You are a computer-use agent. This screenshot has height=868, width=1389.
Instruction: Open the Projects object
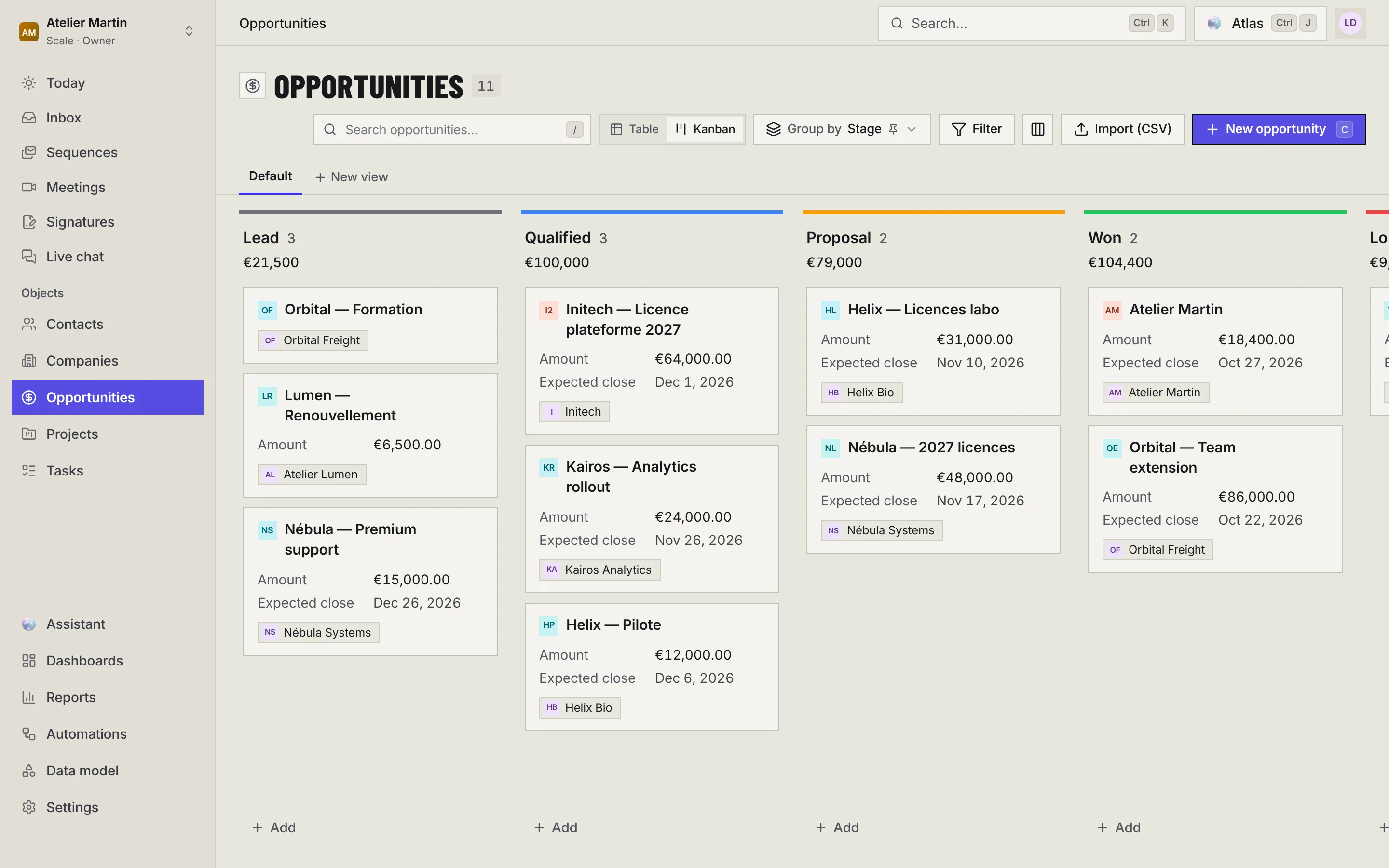click(x=108, y=434)
